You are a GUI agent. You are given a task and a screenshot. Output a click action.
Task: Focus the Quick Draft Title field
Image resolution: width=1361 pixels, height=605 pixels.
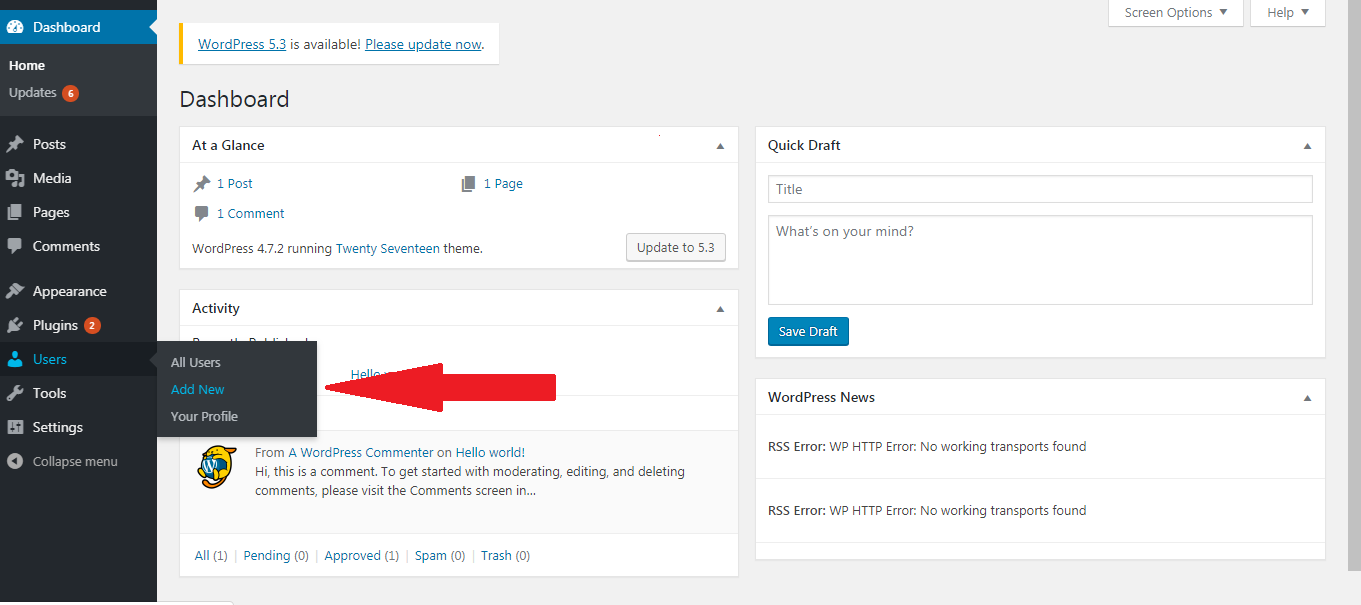click(1040, 189)
